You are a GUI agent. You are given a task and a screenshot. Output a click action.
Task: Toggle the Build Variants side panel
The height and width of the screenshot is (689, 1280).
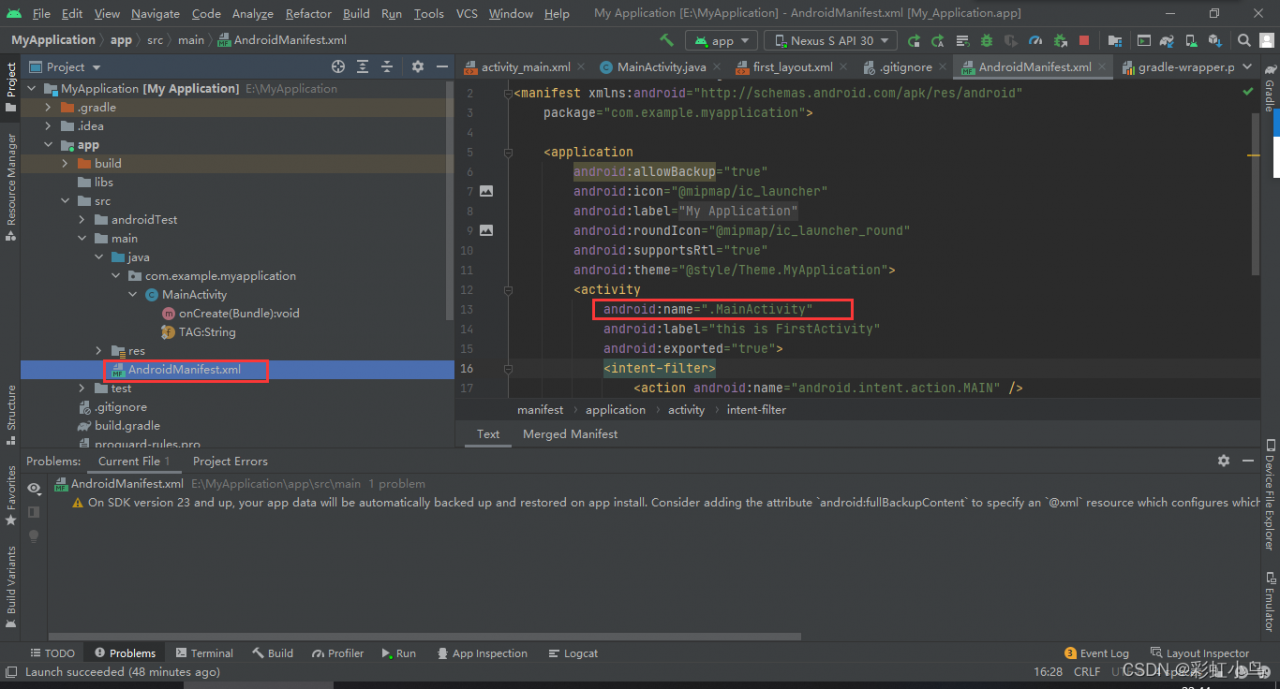[x=11, y=580]
